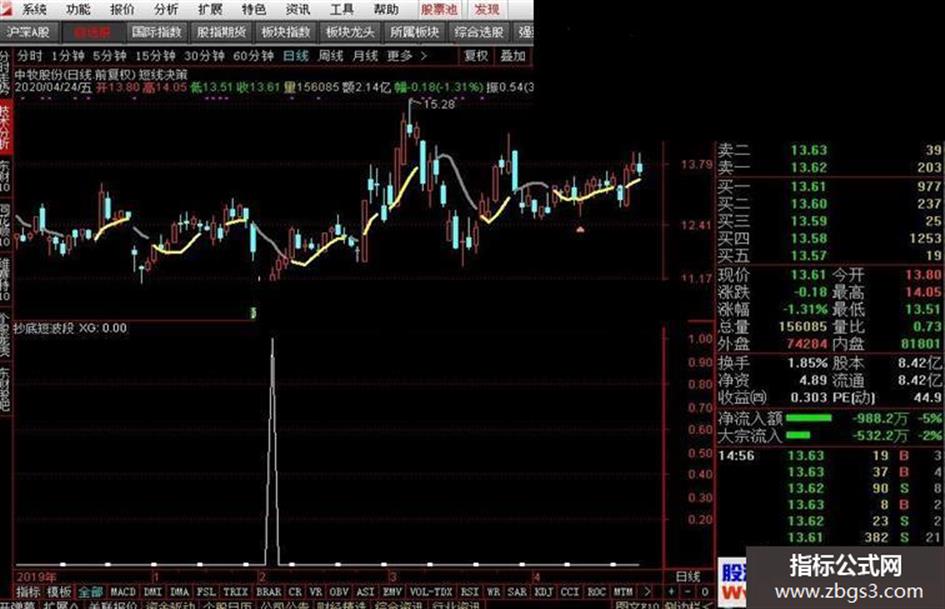Click the 14:56 tick trade row
945x609 pixels.
click(829, 456)
